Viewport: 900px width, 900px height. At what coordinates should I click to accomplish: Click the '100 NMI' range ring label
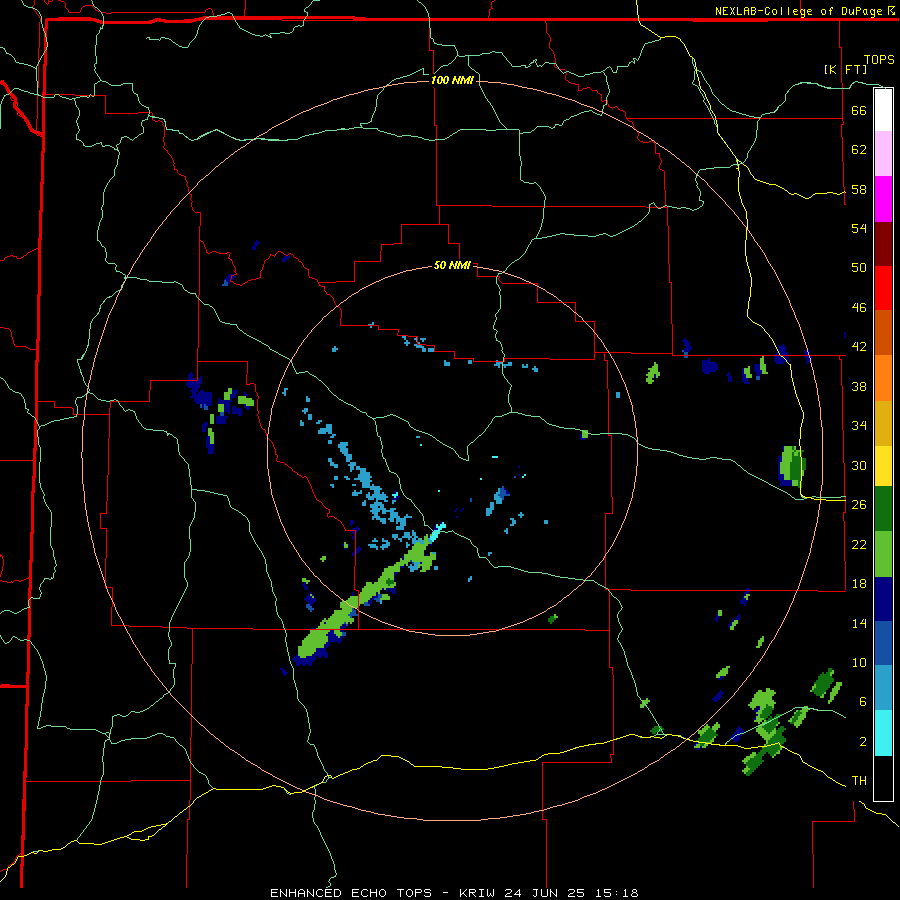click(452, 80)
